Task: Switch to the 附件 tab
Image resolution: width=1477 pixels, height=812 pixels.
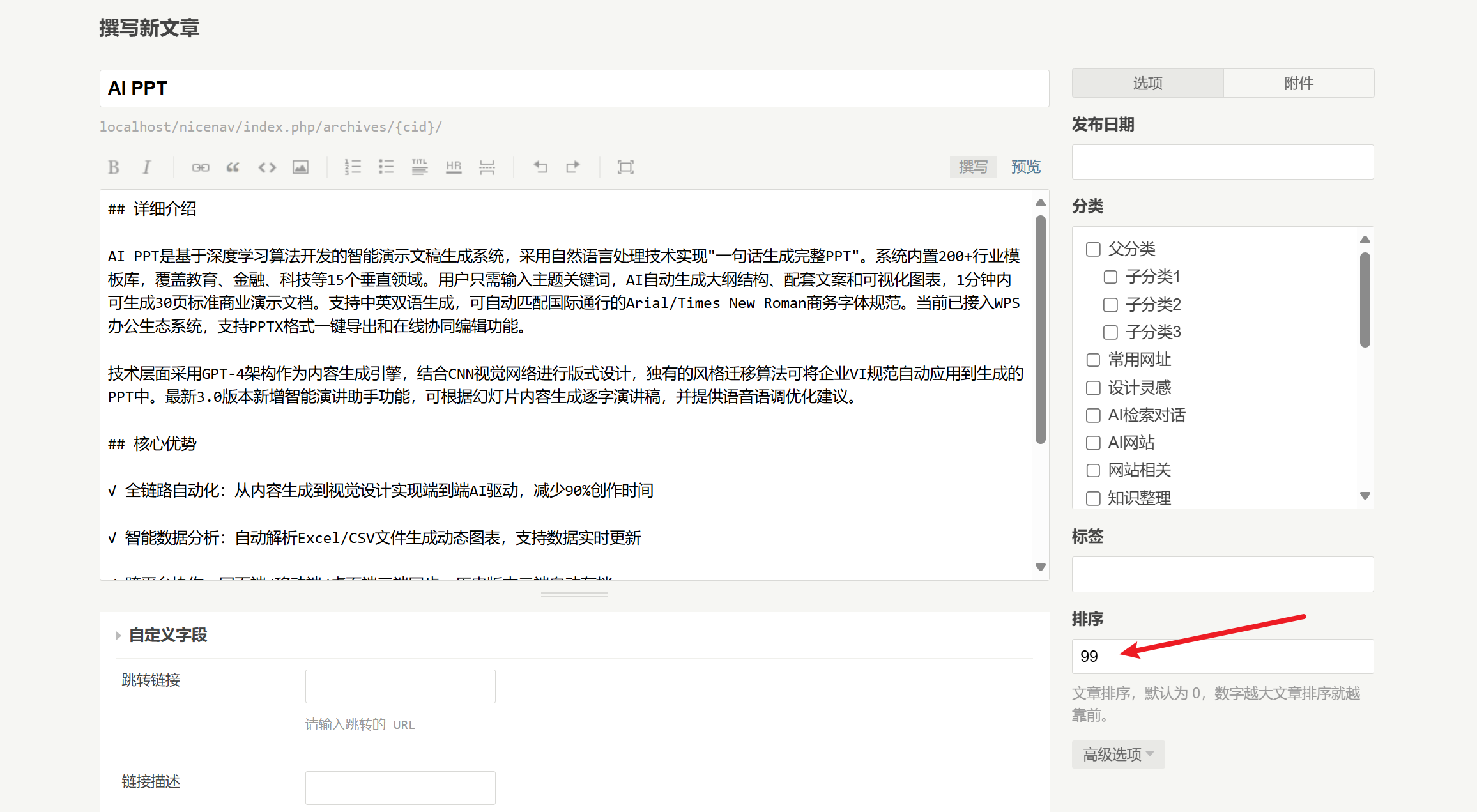Action: tap(1298, 83)
